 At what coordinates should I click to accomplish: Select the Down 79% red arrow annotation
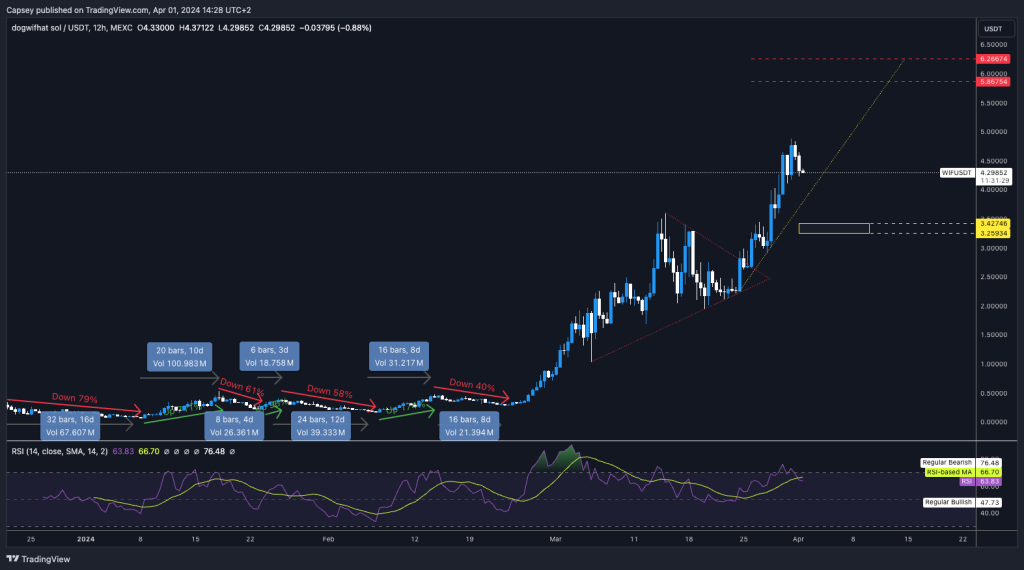(75, 400)
